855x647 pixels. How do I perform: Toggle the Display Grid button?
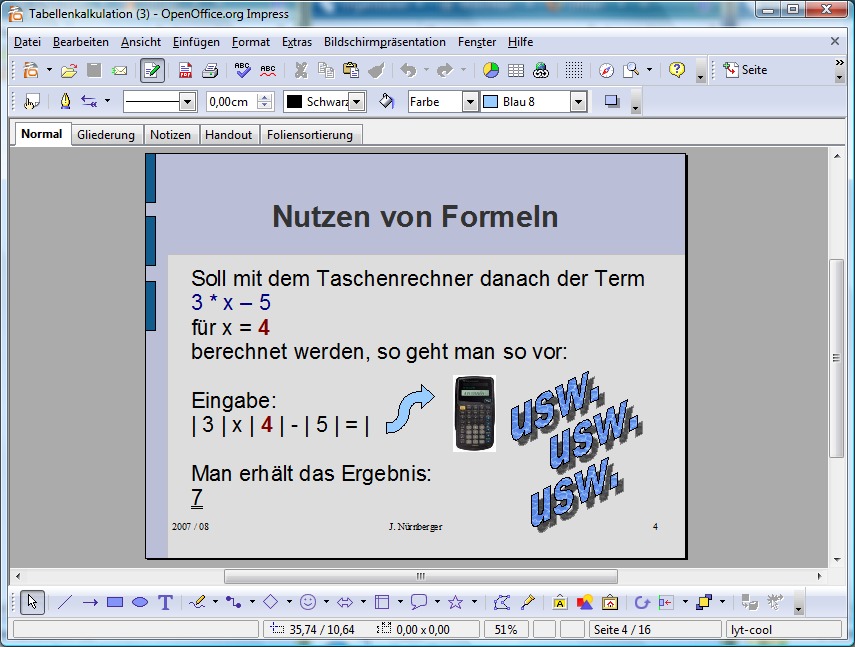click(x=573, y=70)
